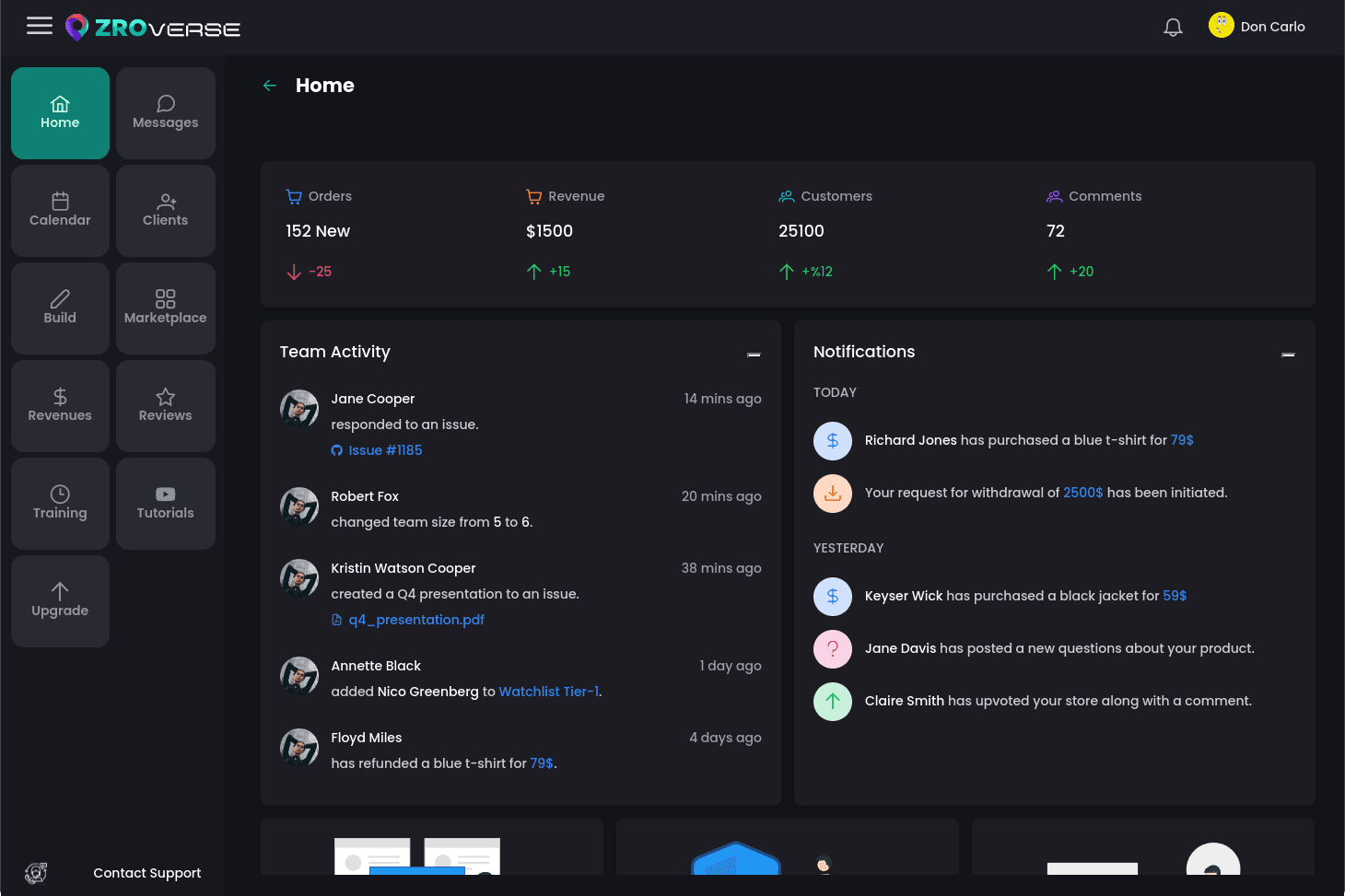Go to Clients in the sidebar
This screenshot has width=1345, height=896.
point(166,211)
